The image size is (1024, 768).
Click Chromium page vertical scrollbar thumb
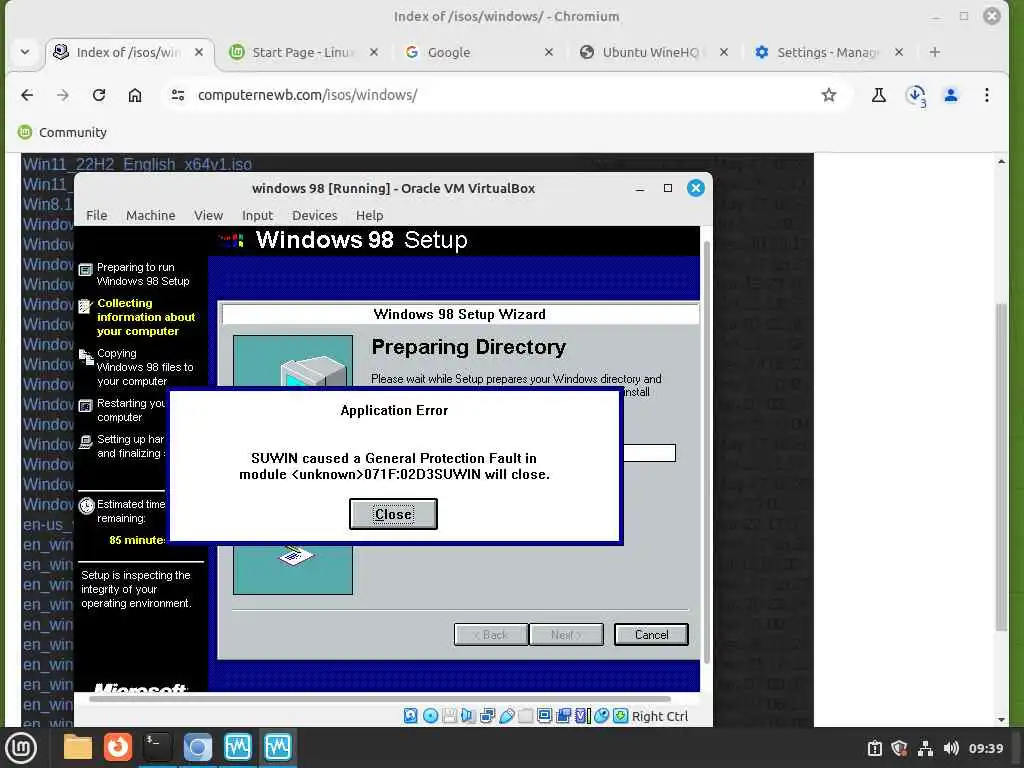pyautogui.click(x=1001, y=467)
